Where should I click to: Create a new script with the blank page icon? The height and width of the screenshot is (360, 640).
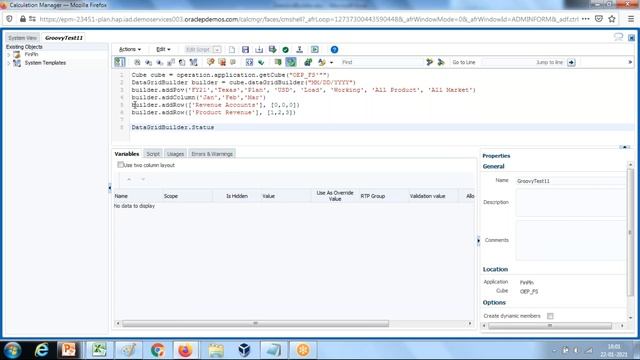[x=232, y=49]
